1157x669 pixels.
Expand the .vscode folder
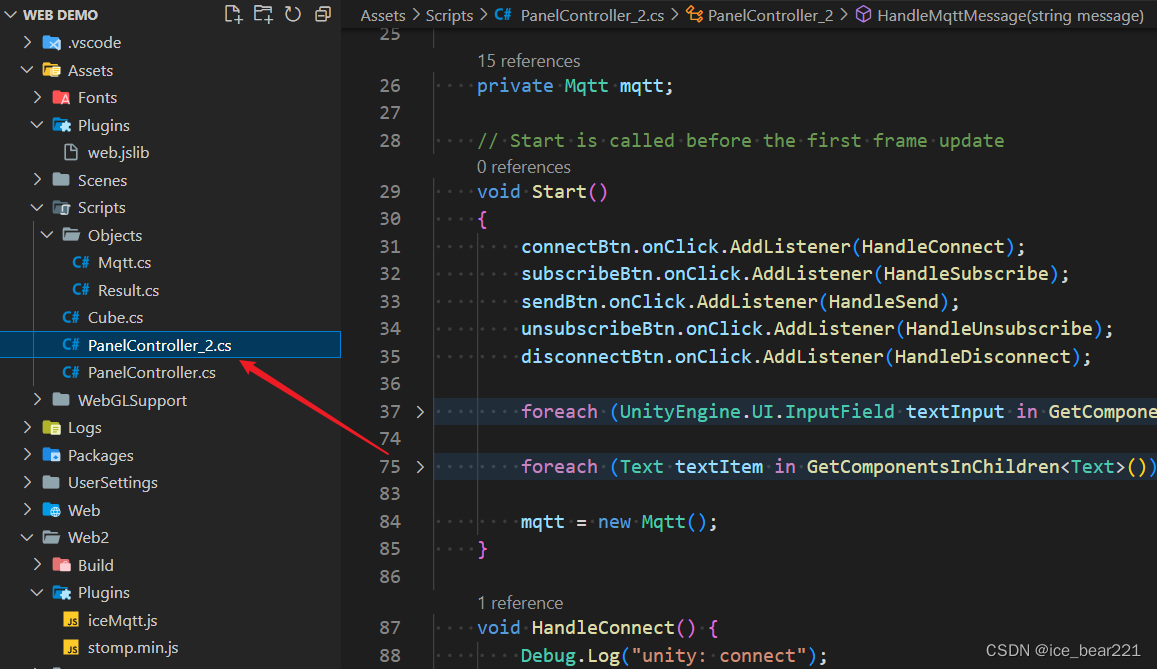coord(27,42)
